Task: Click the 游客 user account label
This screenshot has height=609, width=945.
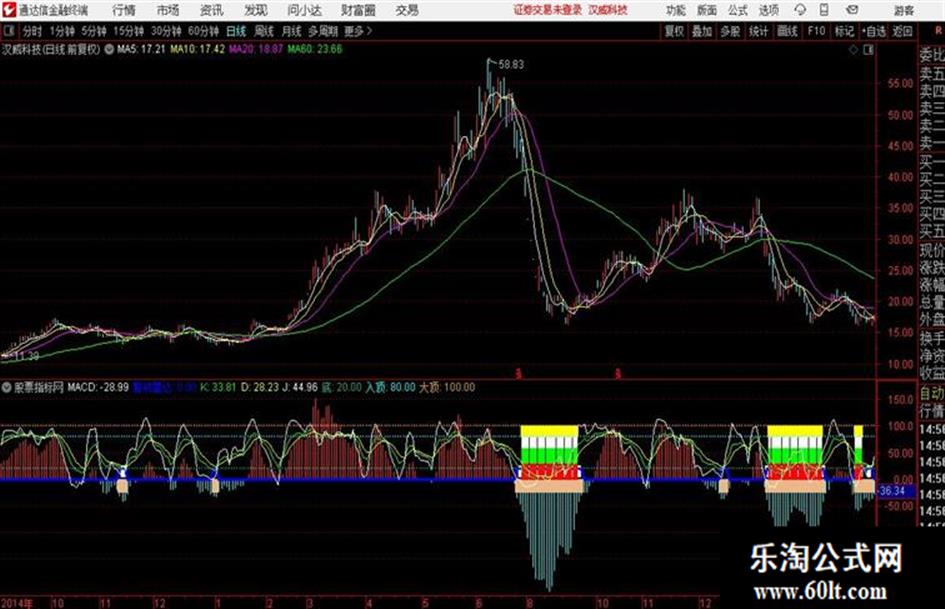Action: pos(903,10)
